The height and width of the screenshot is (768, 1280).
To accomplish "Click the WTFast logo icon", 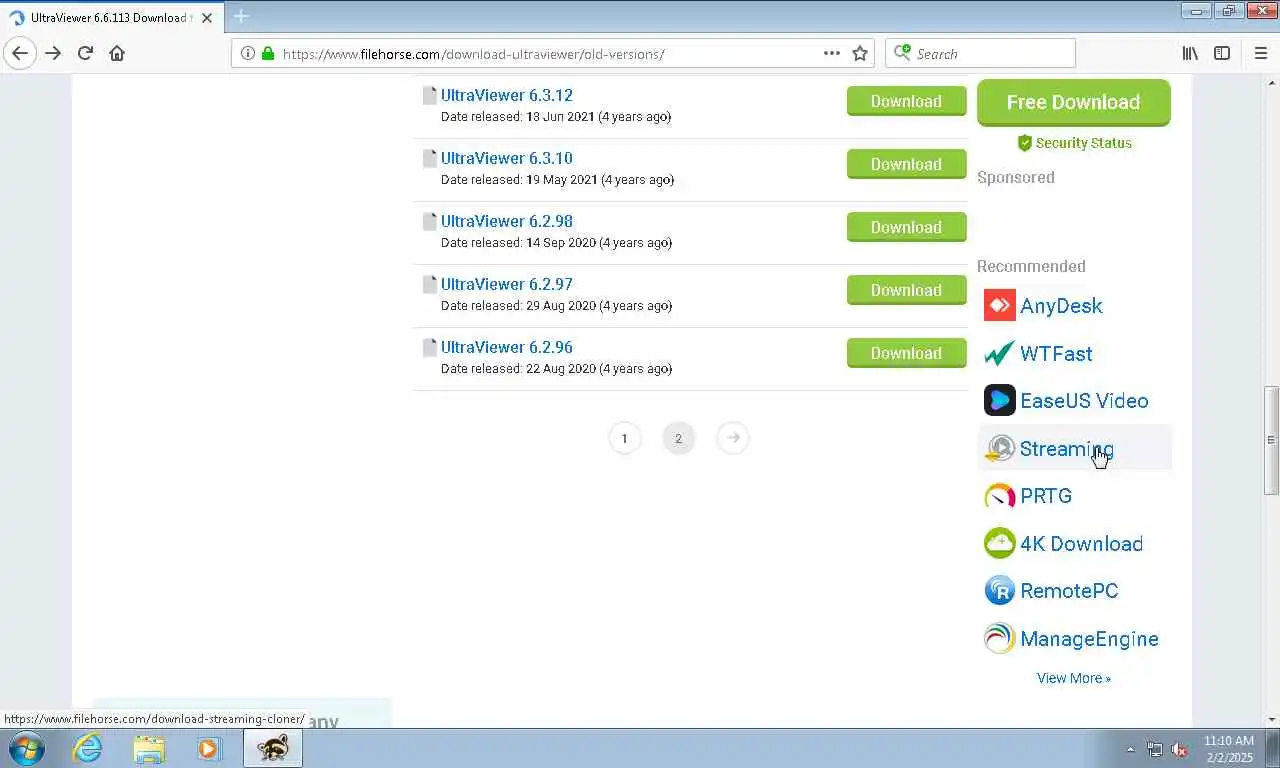I will tap(999, 353).
